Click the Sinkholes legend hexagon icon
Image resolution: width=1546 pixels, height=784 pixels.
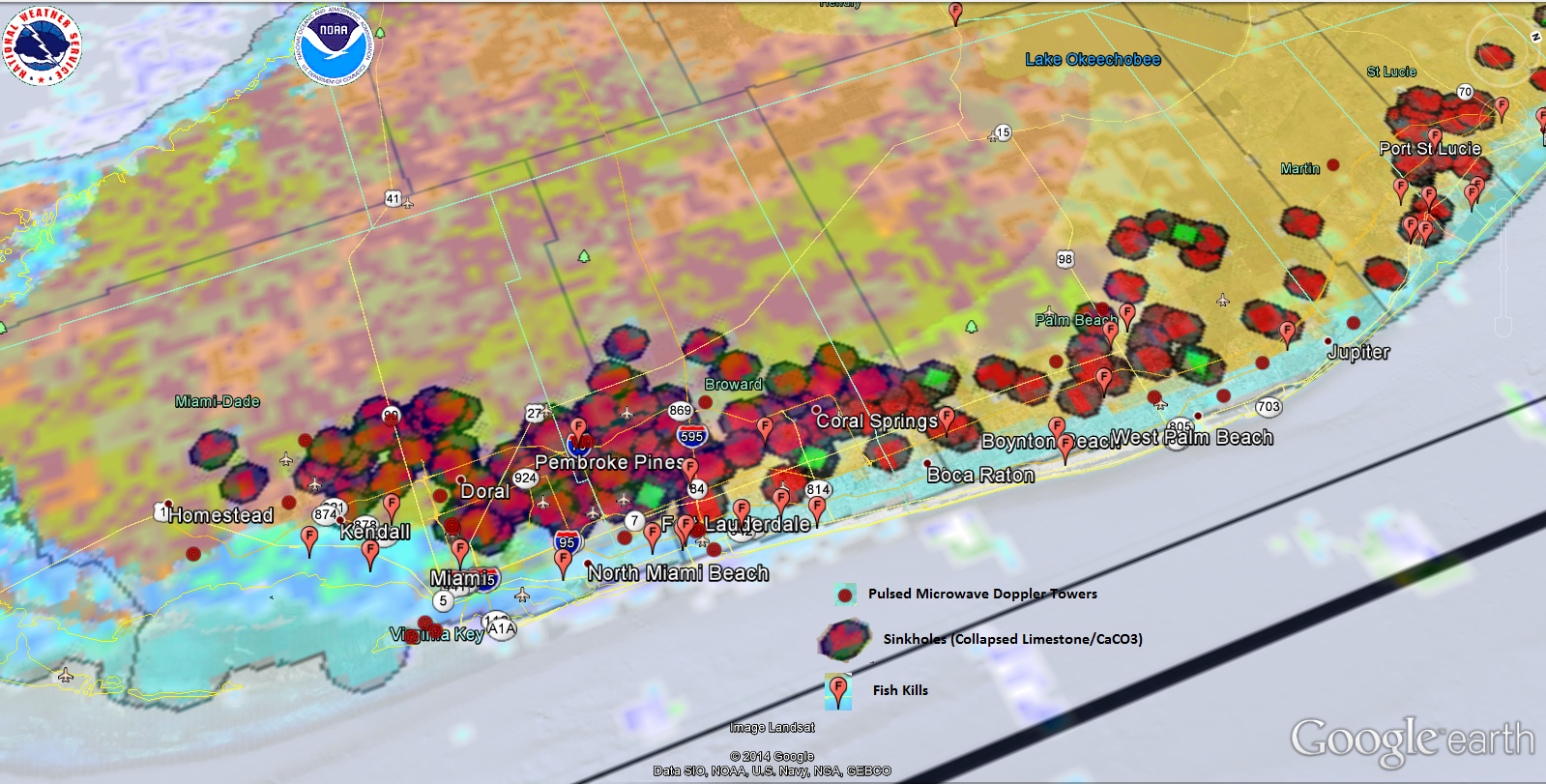point(844,639)
